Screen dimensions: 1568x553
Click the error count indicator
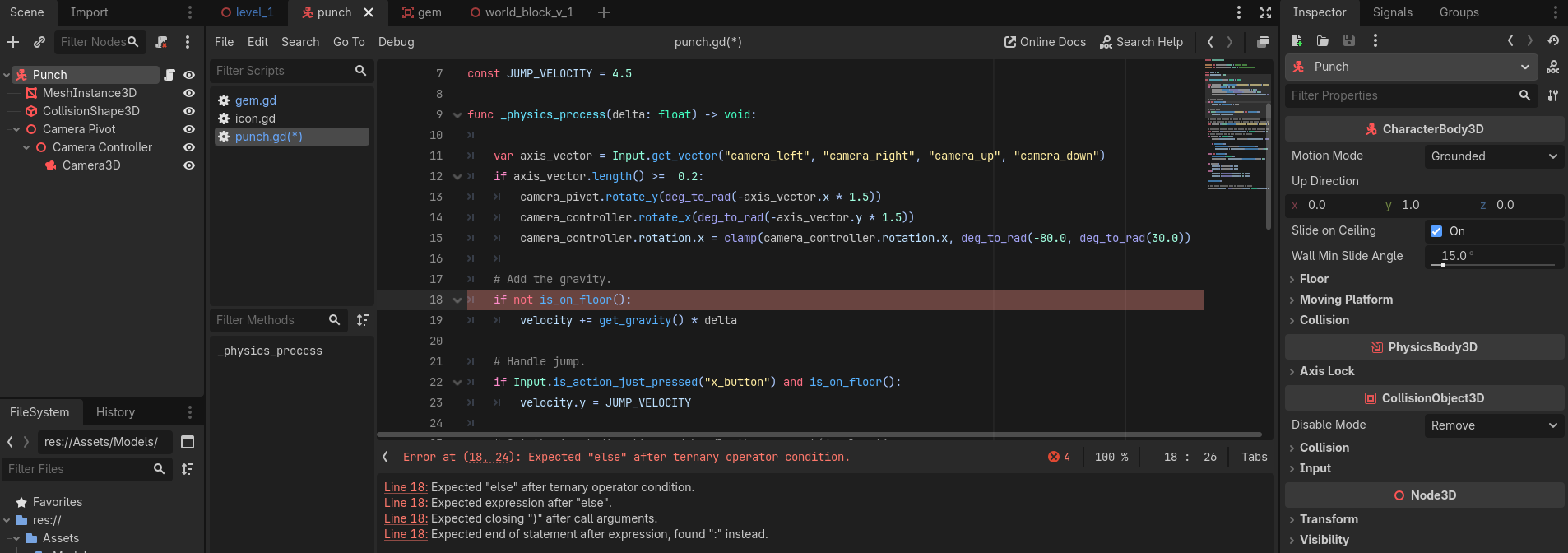[1059, 457]
